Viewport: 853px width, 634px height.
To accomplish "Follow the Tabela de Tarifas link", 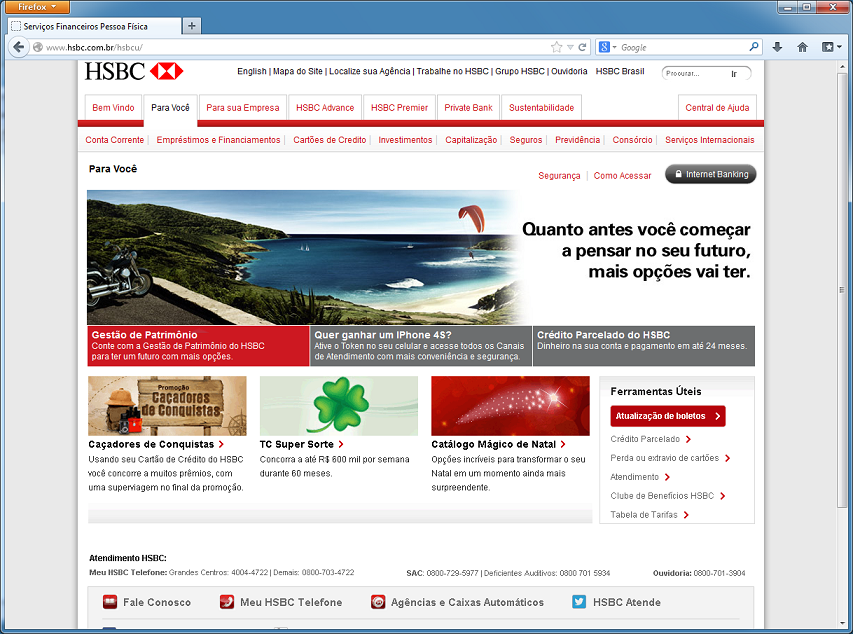I will [646, 515].
